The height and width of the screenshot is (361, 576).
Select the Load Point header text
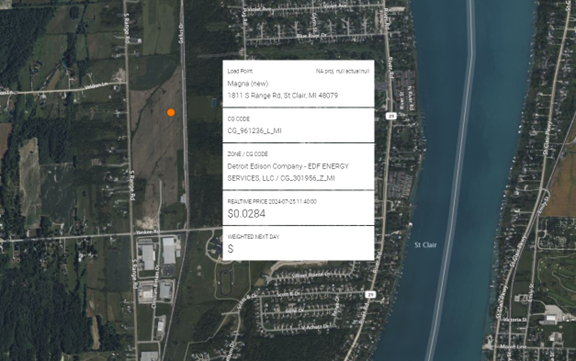click(240, 71)
